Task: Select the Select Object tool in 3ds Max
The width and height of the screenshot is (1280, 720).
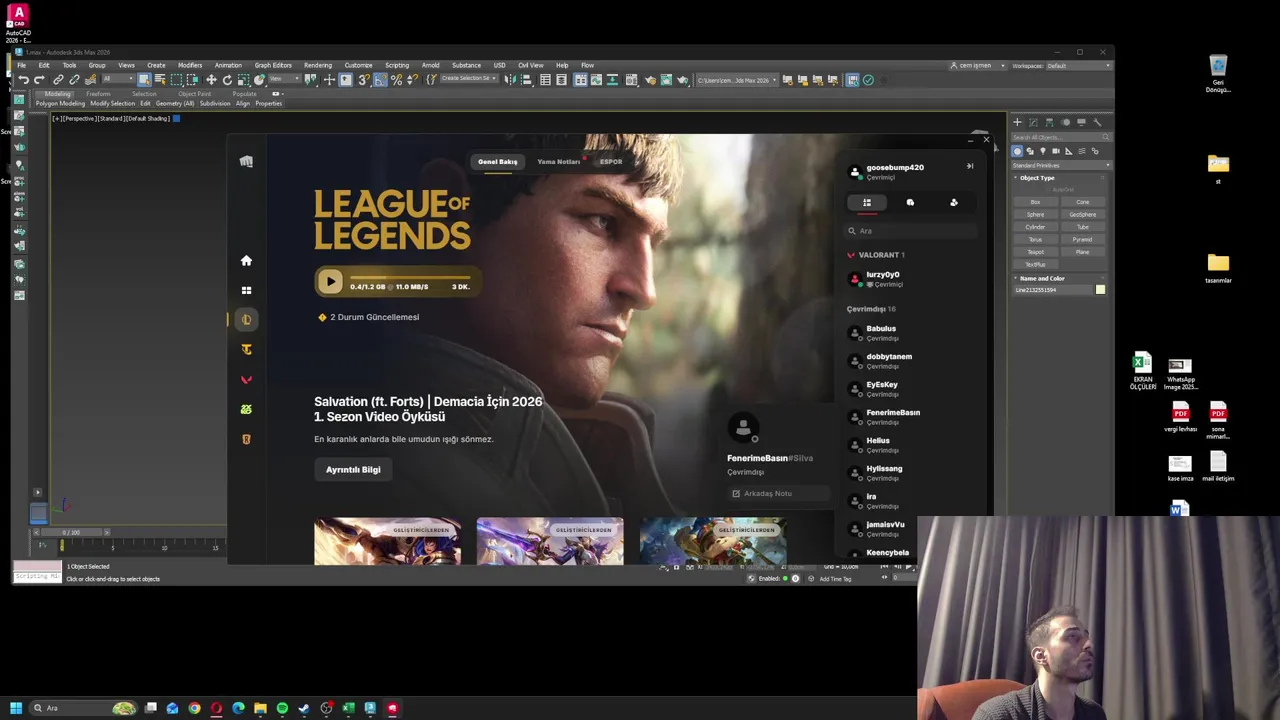Action: [144, 79]
